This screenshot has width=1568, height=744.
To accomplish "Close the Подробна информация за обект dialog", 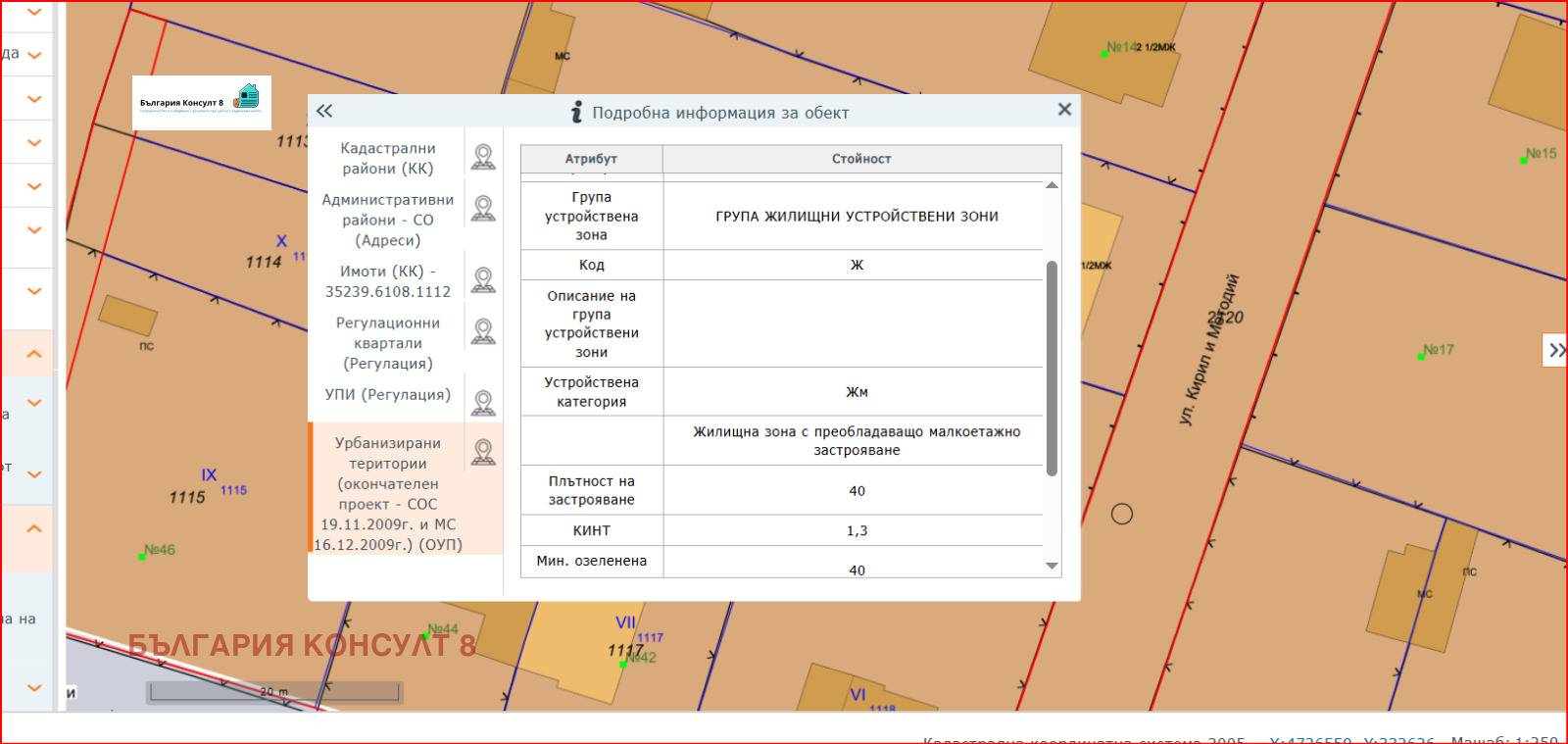I will pyautogui.click(x=1064, y=110).
